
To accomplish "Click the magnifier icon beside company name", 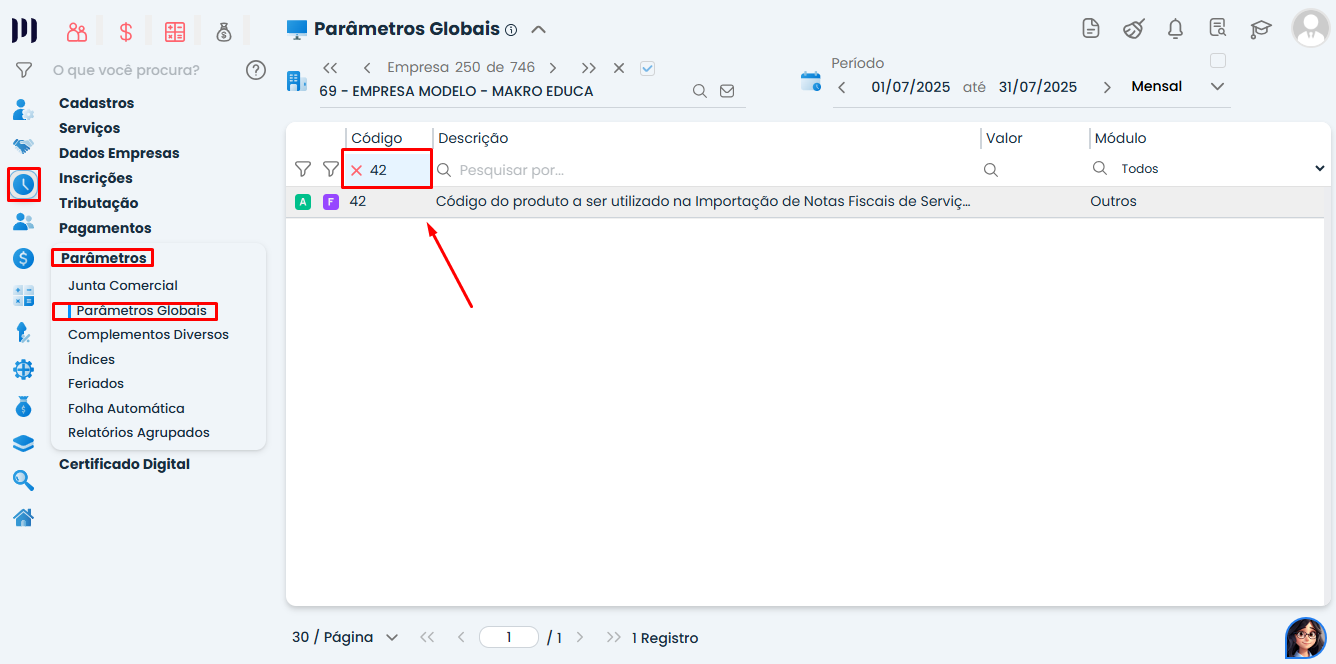I will (700, 91).
